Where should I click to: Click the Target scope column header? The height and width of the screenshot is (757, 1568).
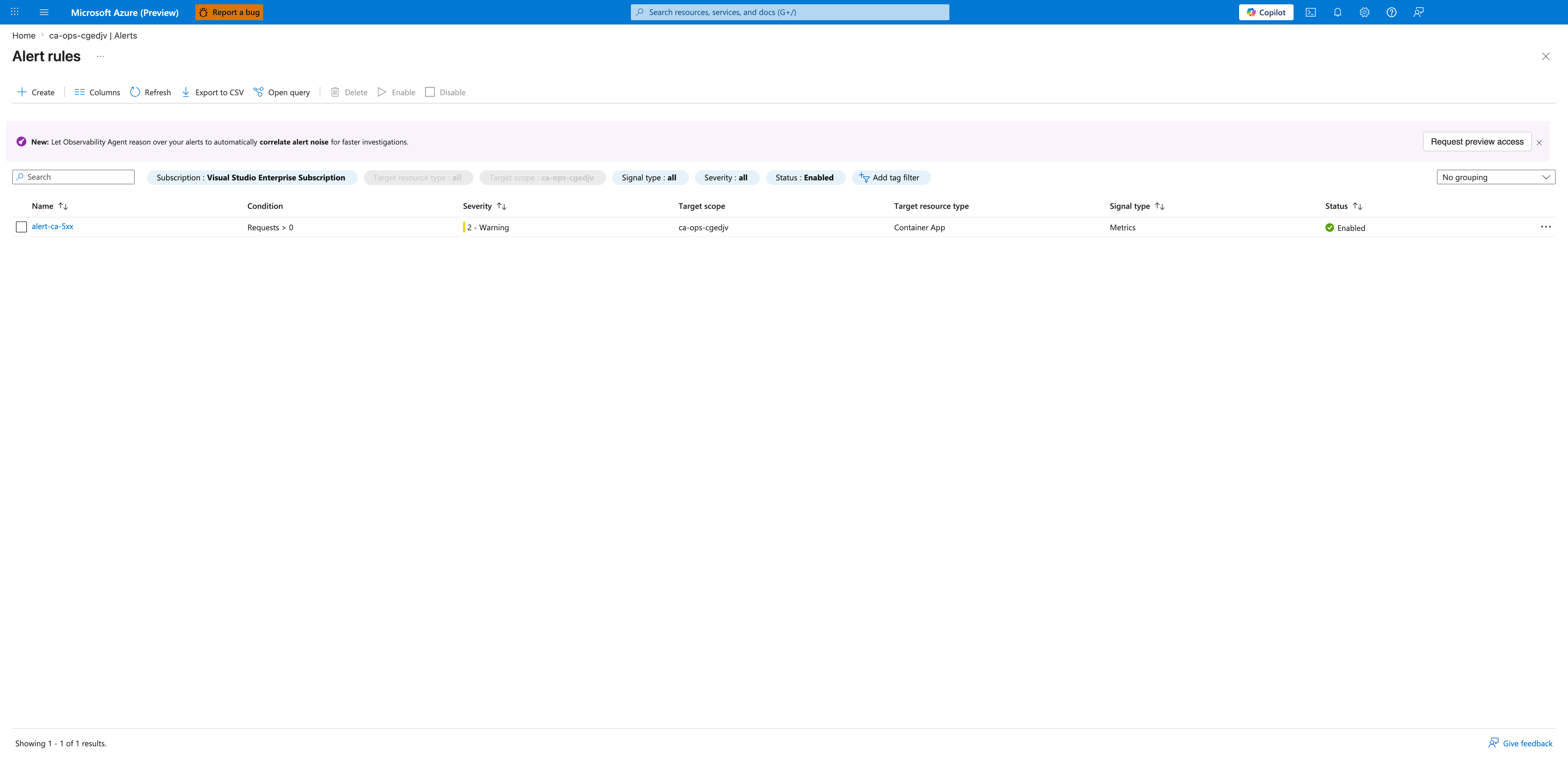point(701,206)
